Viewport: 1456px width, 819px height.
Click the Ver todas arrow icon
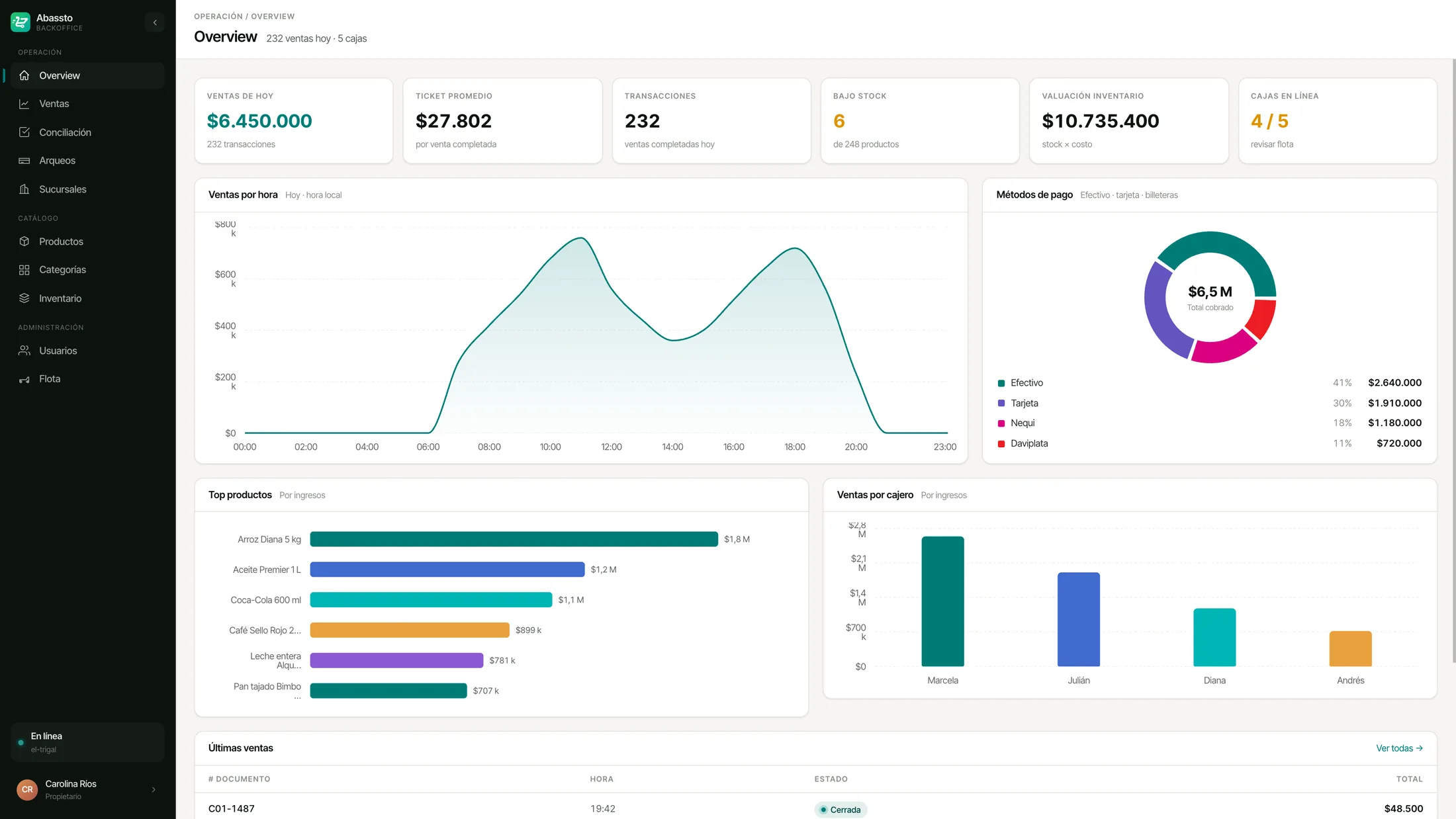(x=1419, y=748)
